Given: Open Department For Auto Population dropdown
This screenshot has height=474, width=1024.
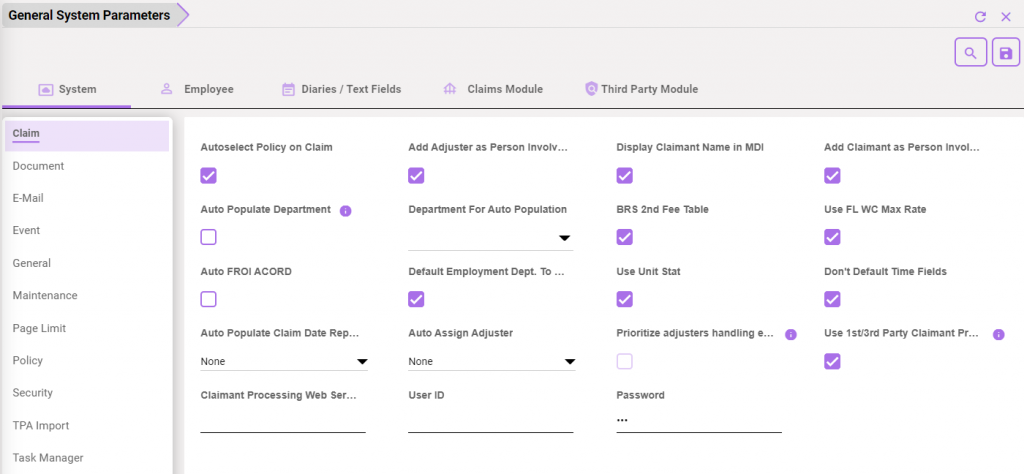Looking at the screenshot, I should (492, 238).
